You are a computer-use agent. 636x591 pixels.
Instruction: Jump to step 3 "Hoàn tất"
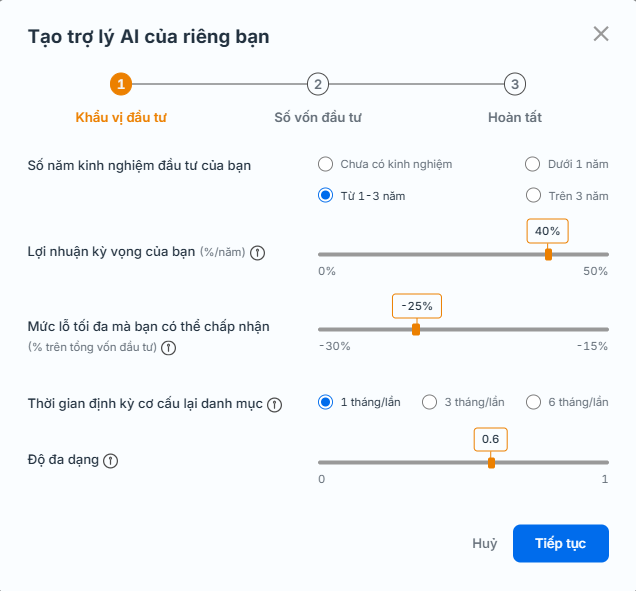(x=514, y=84)
